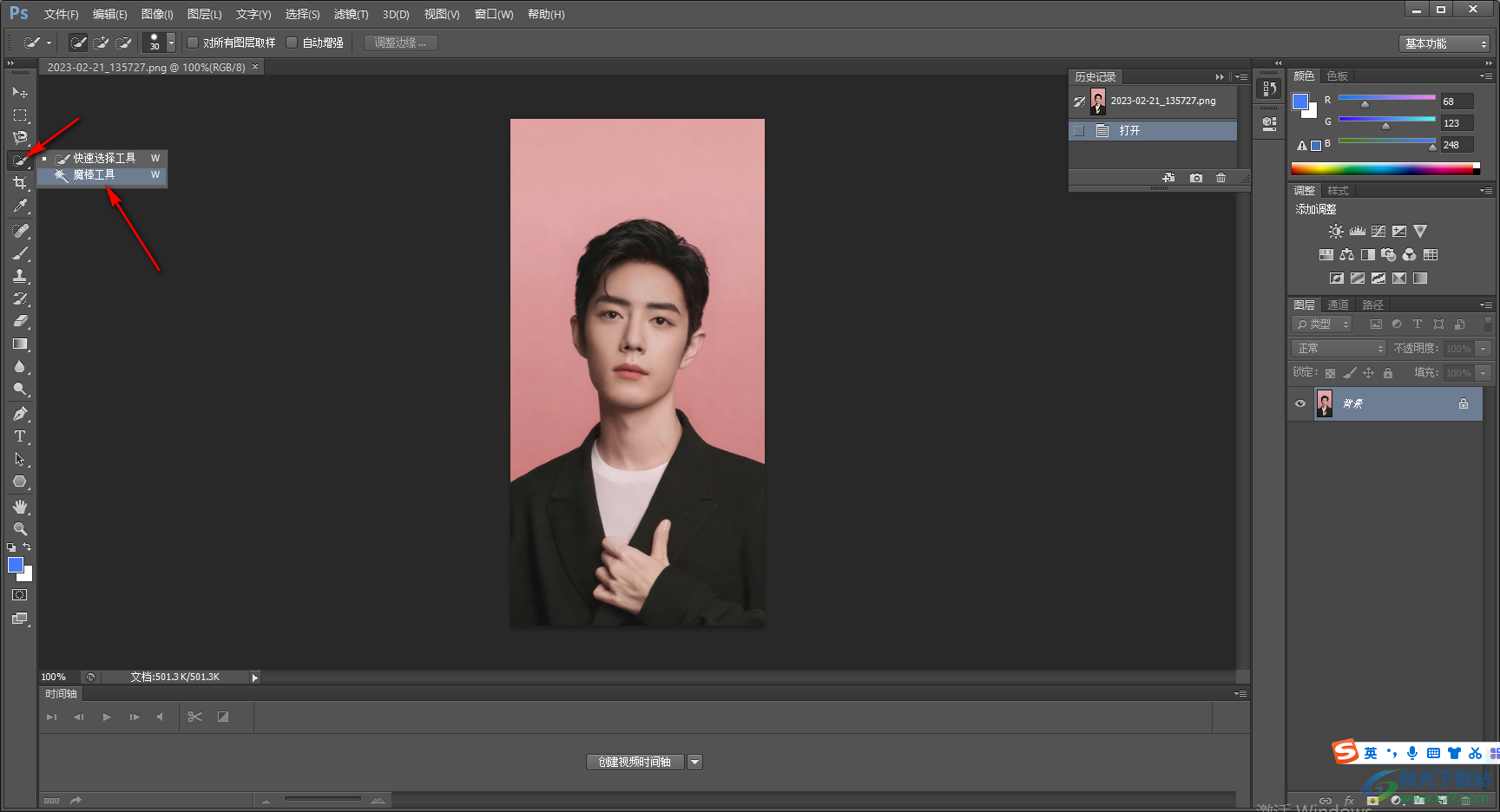1500x812 pixels.
Task: Select the Eraser tool
Action: pyautogui.click(x=19, y=321)
